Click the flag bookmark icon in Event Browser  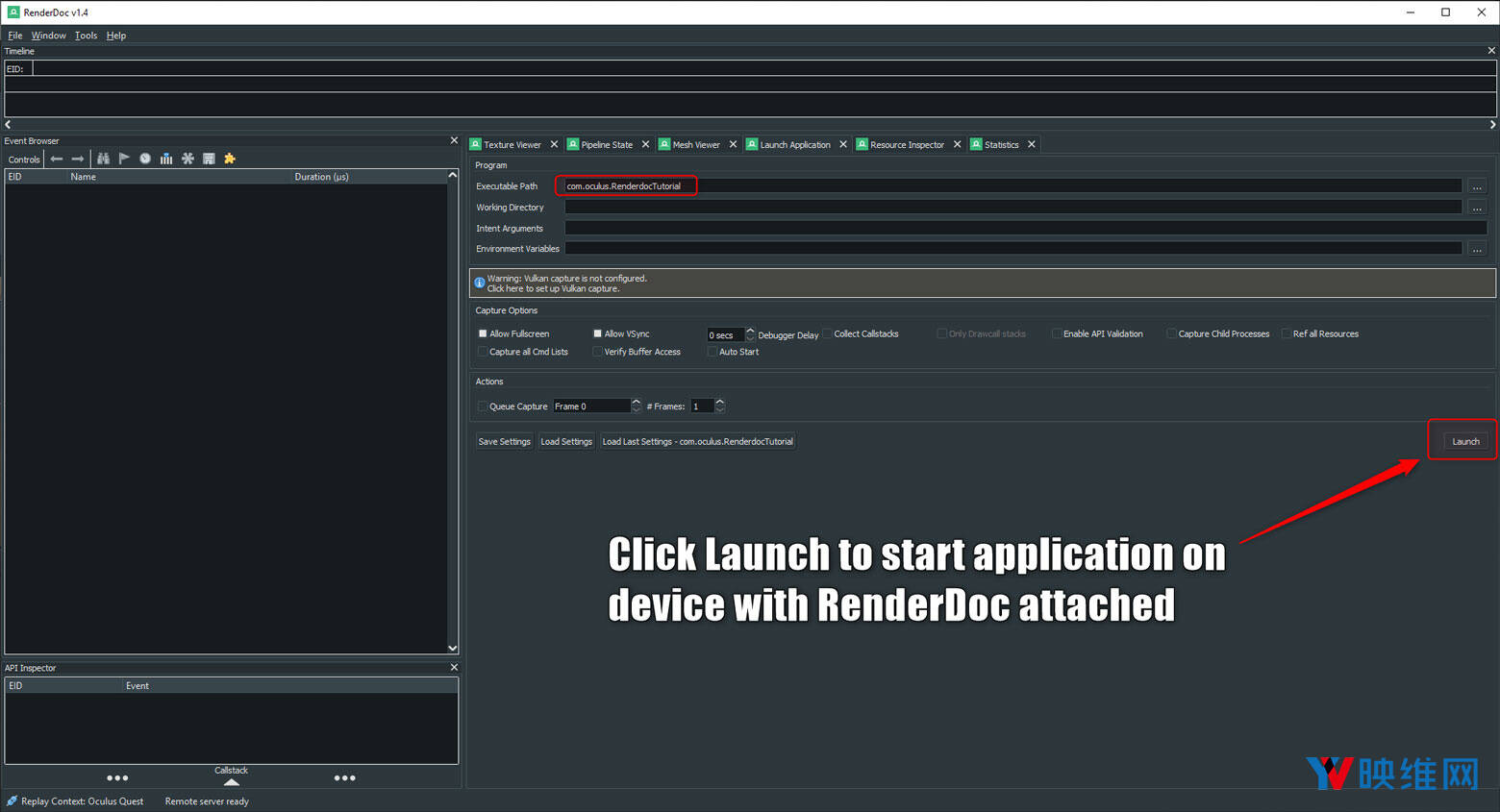point(124,159)
